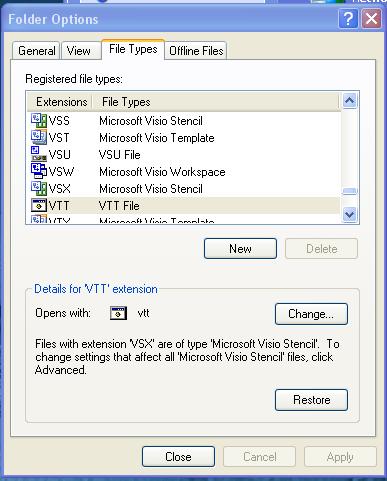Viewport: 387px width, 481px height.
Task: Click 'Microsoft Visio Stencil' in the VSS row
Action: (x=151, y=121)
